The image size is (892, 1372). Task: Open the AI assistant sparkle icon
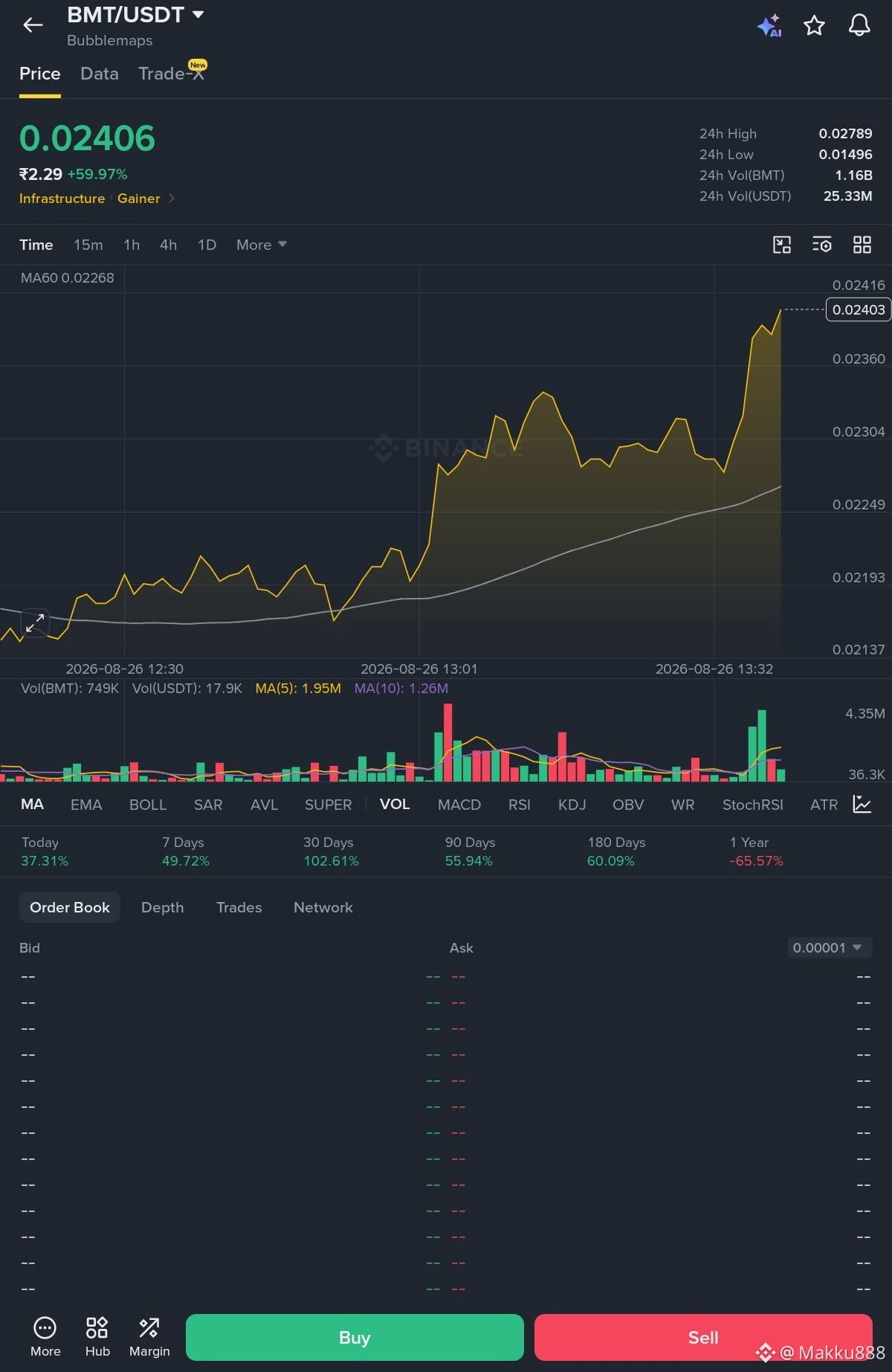click(769, 25)
